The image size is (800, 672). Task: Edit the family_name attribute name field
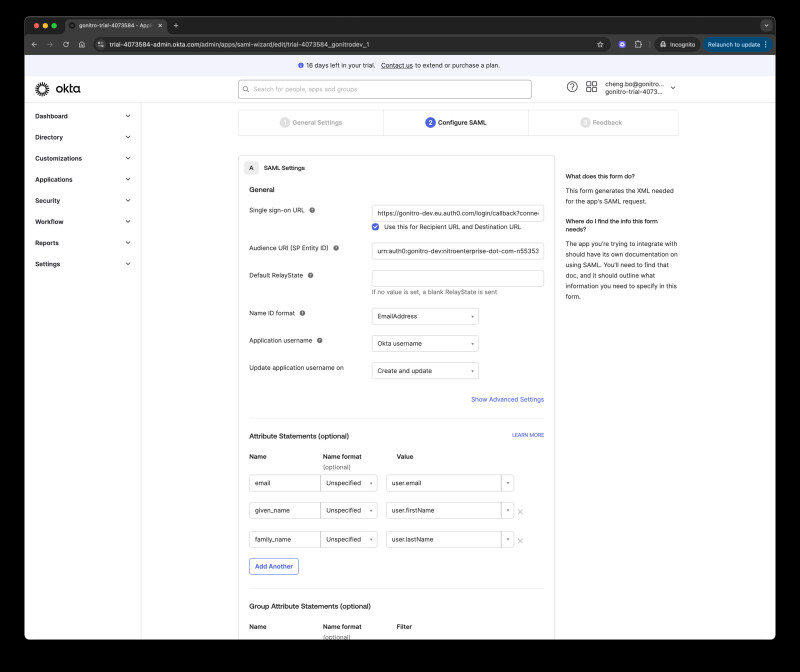[x=285, y=539]
